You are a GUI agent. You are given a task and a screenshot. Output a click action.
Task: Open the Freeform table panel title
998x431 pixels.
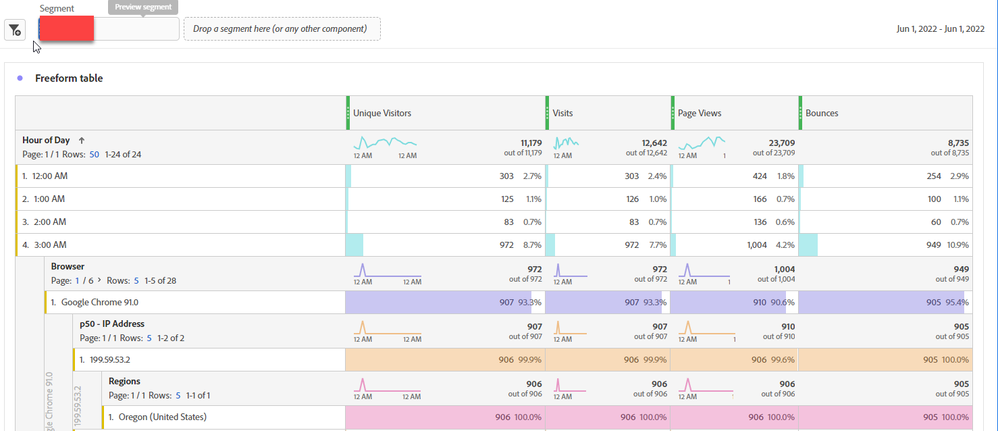click(x=69, y=78)
